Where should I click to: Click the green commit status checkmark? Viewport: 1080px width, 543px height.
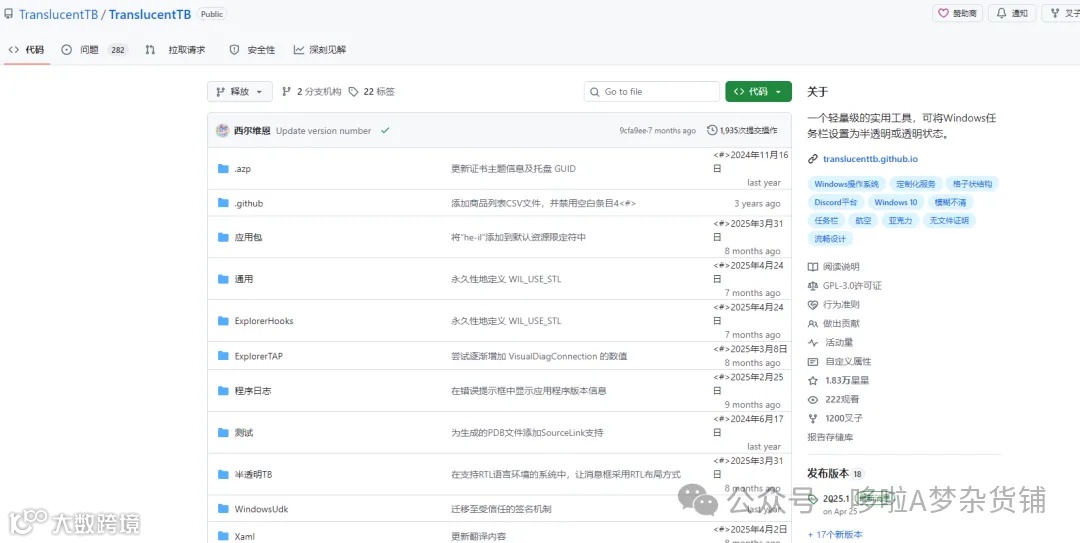click(x=385, y=130)
